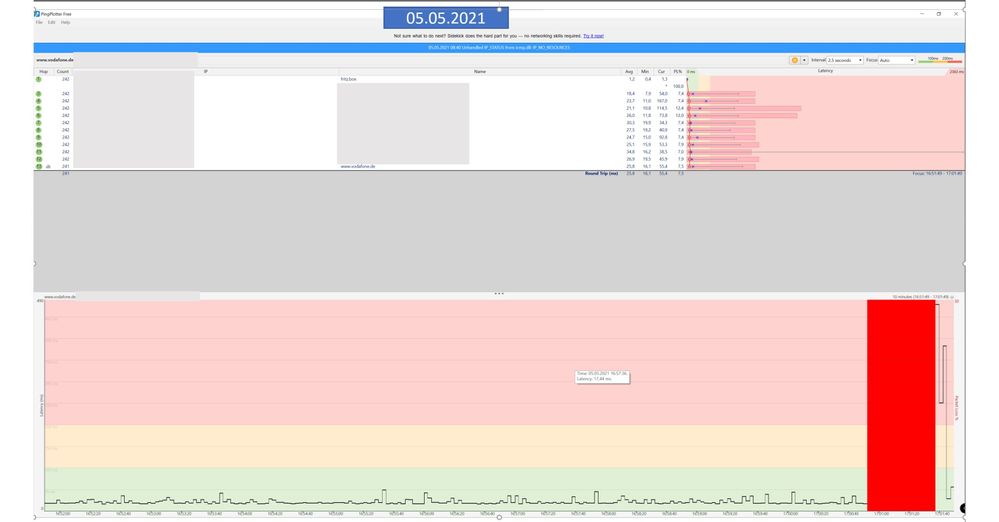Screen dimensions: 999x522
Task: Select the hop icon in the 25,1 avg row
Action: [39, 145]
